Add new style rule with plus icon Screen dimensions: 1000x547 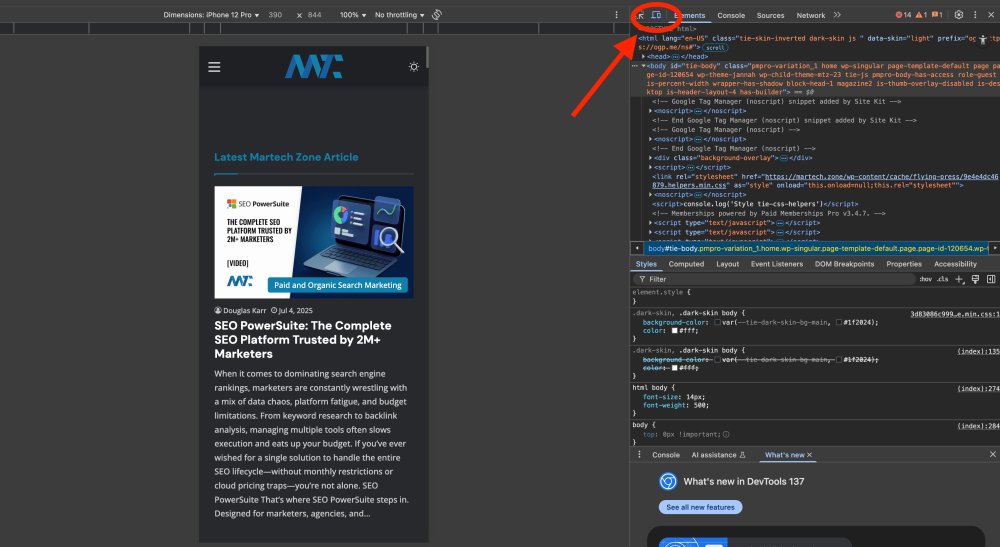[959, 279]
